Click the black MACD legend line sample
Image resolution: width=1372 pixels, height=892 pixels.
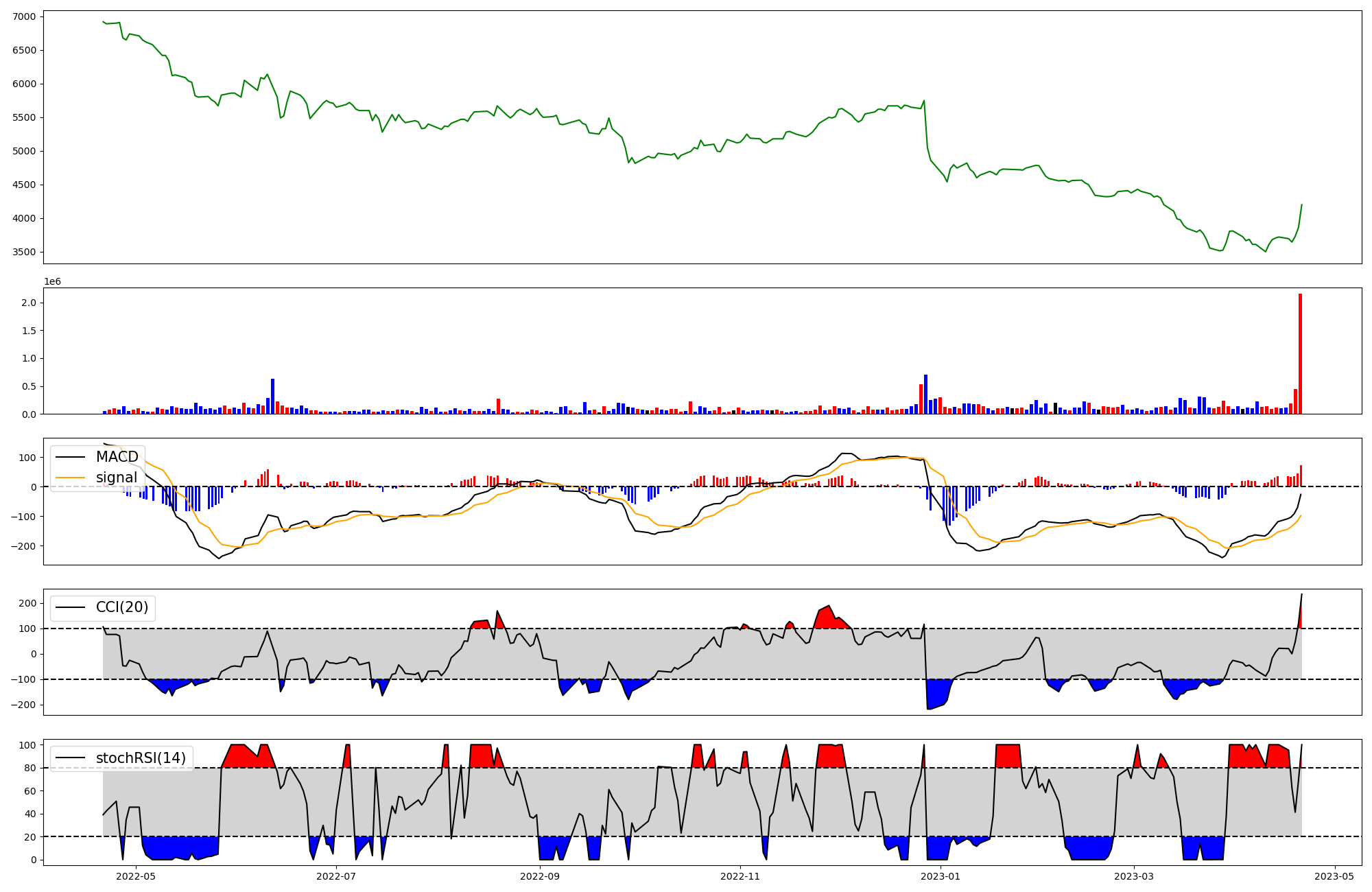[x=70, y=457]
